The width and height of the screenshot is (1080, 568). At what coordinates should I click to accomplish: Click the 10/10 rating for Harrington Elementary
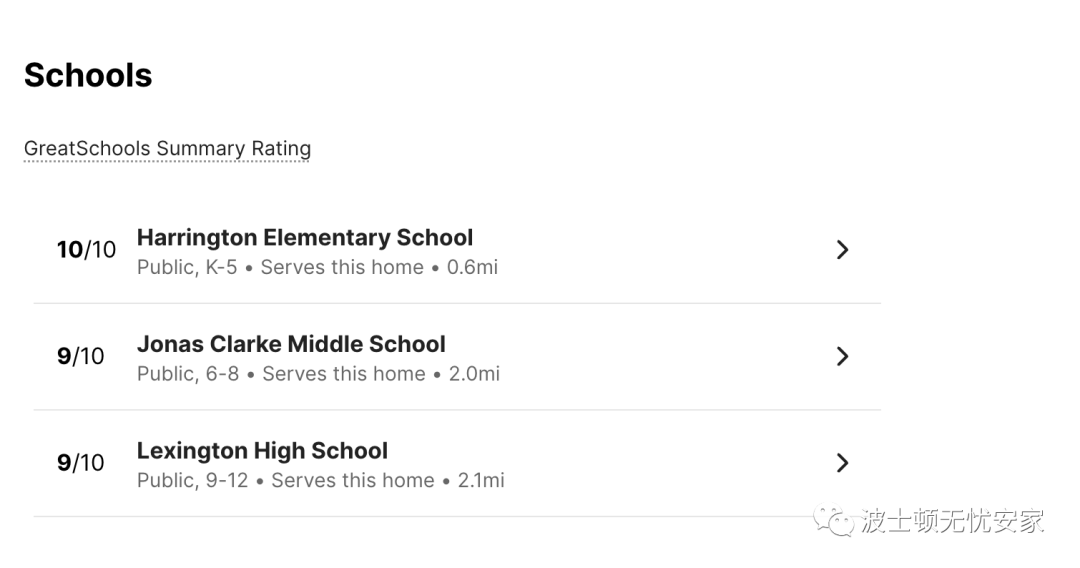coord(86,249)
